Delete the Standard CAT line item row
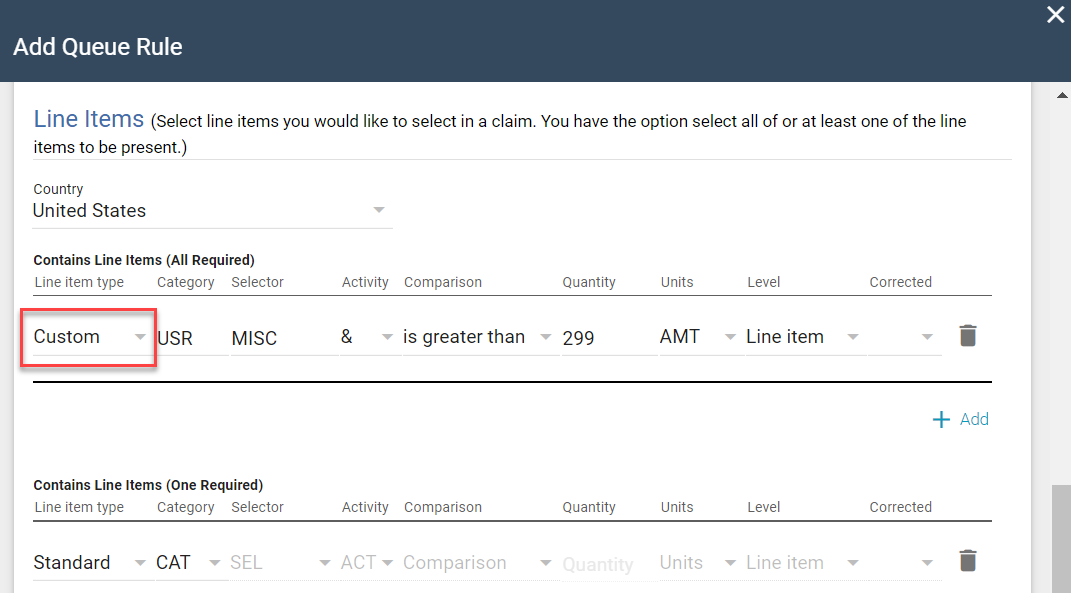1071x593 pixels. (x=967, y=561)
